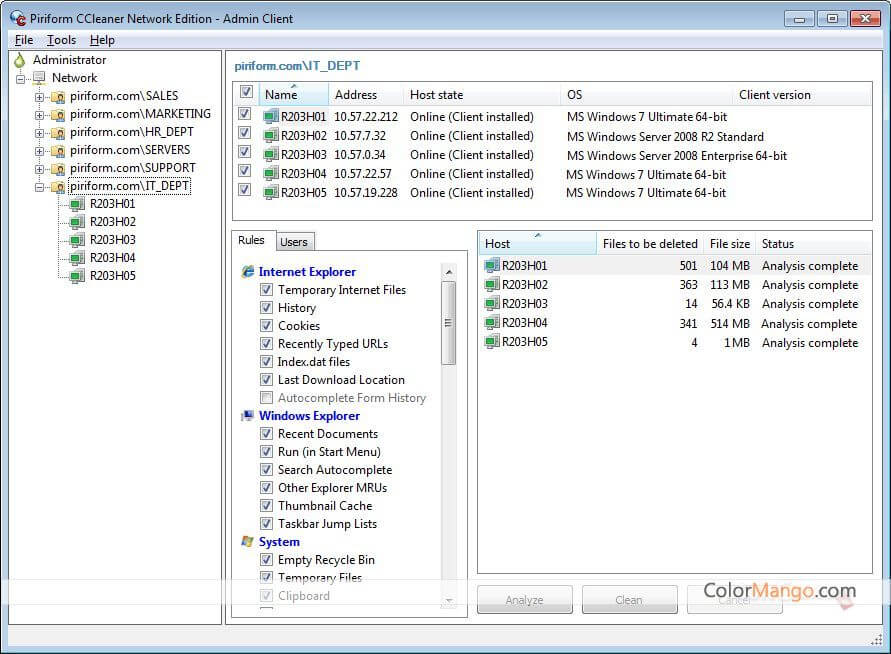Click the Clean button
This screenshot has height=654, width=891.
pyautogui.click(x=629, y=600)
